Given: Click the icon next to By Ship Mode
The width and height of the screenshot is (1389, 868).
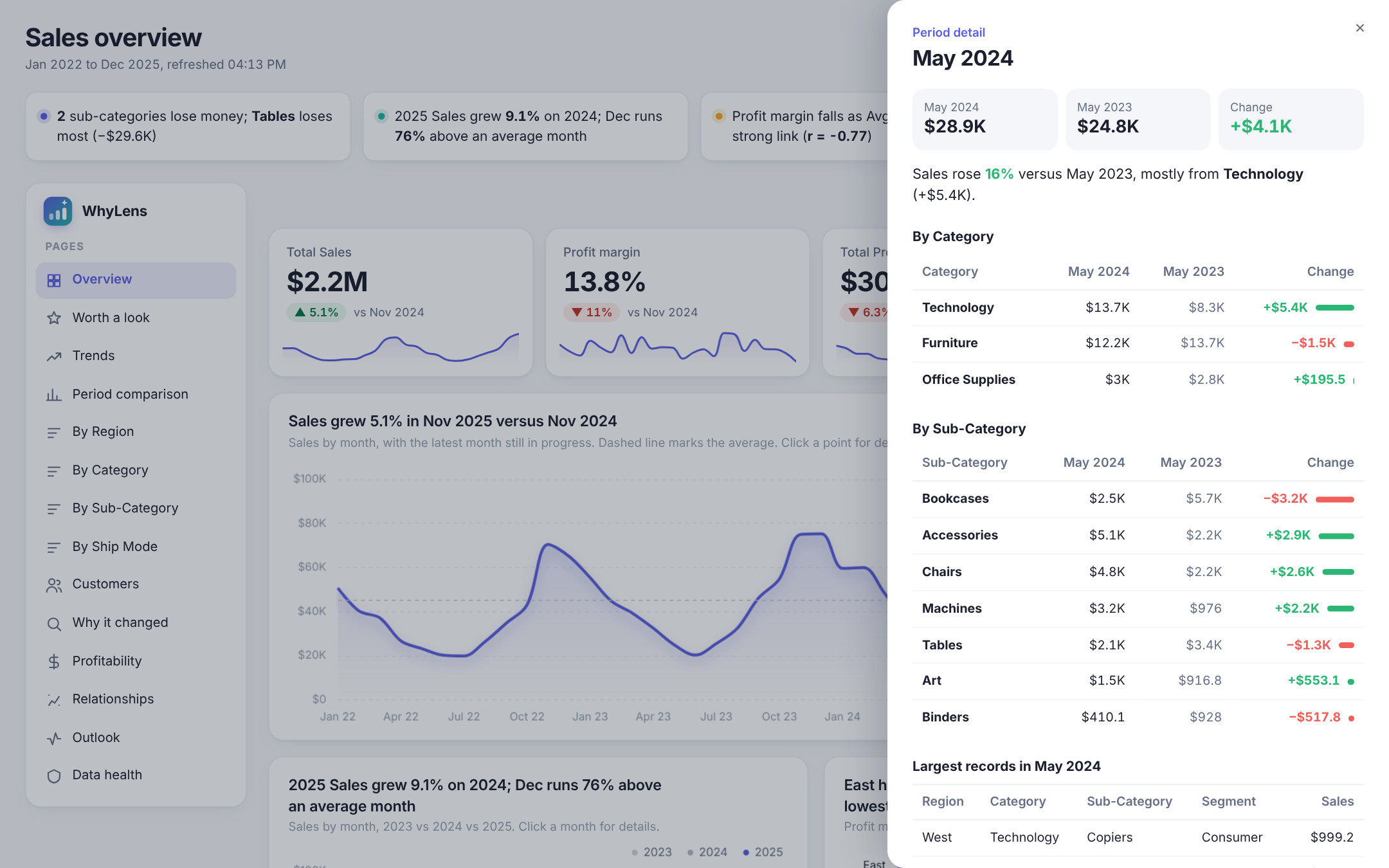Looking at the screenshot, I should click(x=54, y=548).
